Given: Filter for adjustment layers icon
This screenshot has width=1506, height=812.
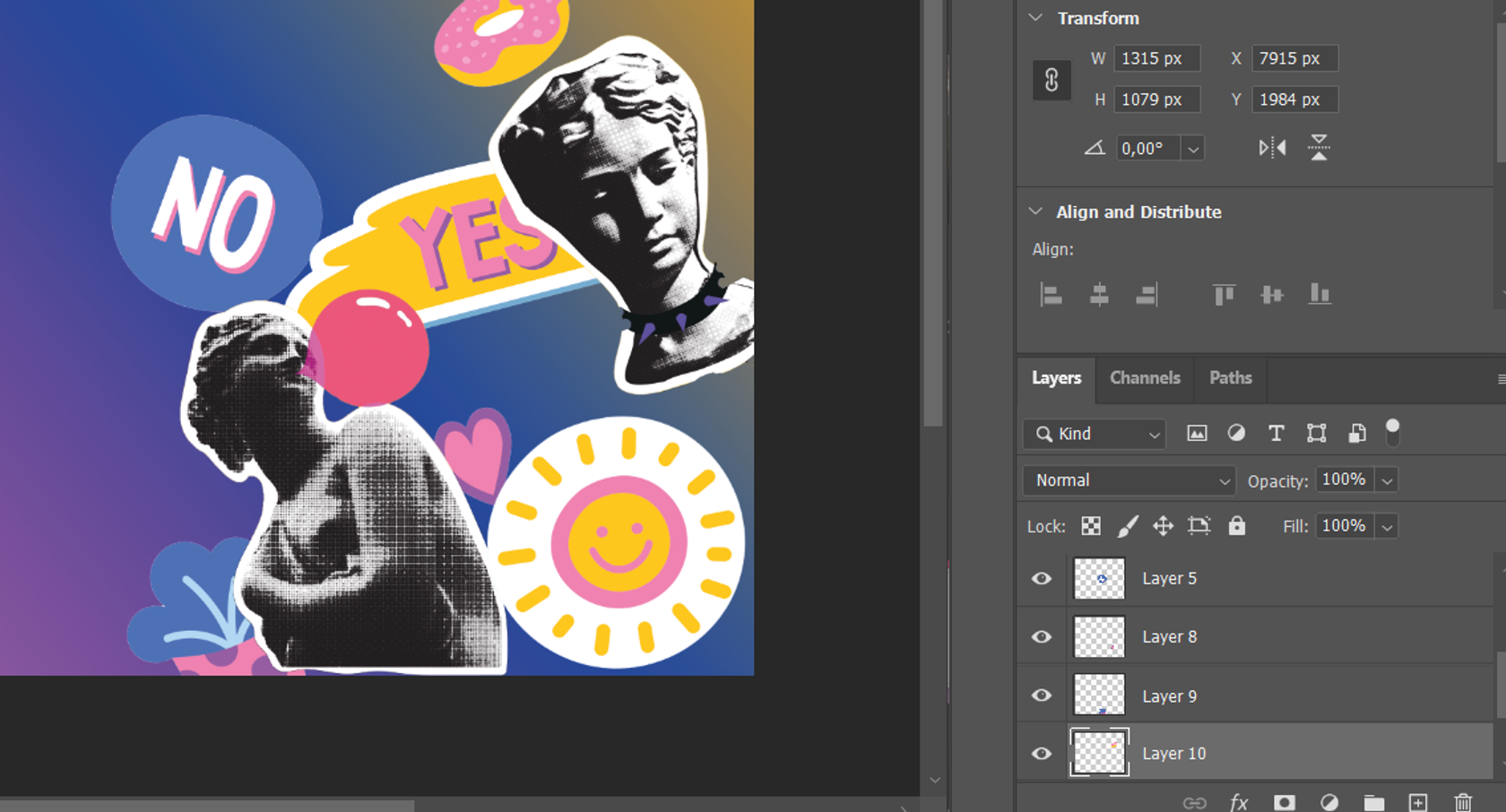Looking at the screenshot, I should pos(1236,434).
